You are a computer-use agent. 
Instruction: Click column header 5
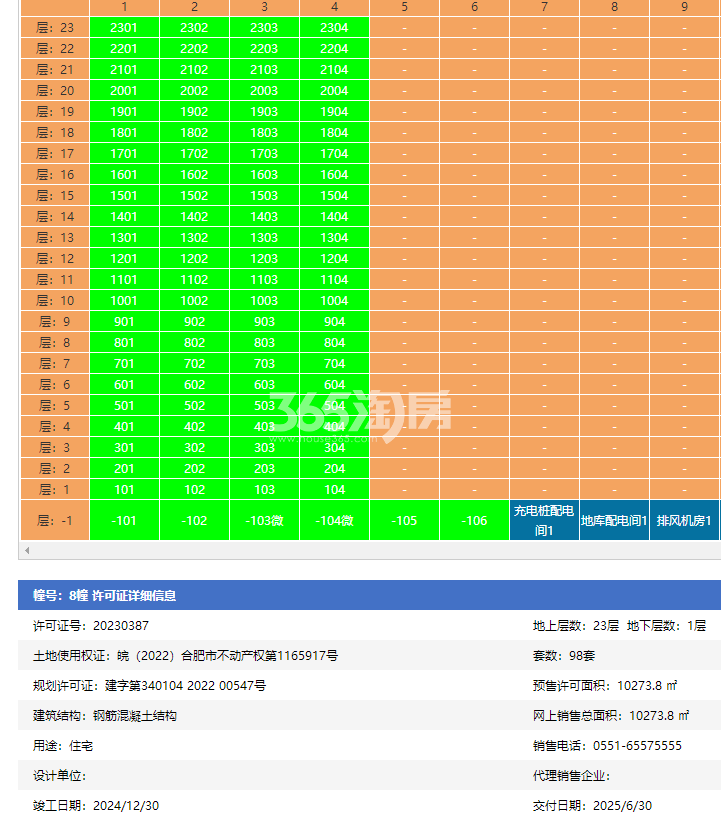pos(404,7)
